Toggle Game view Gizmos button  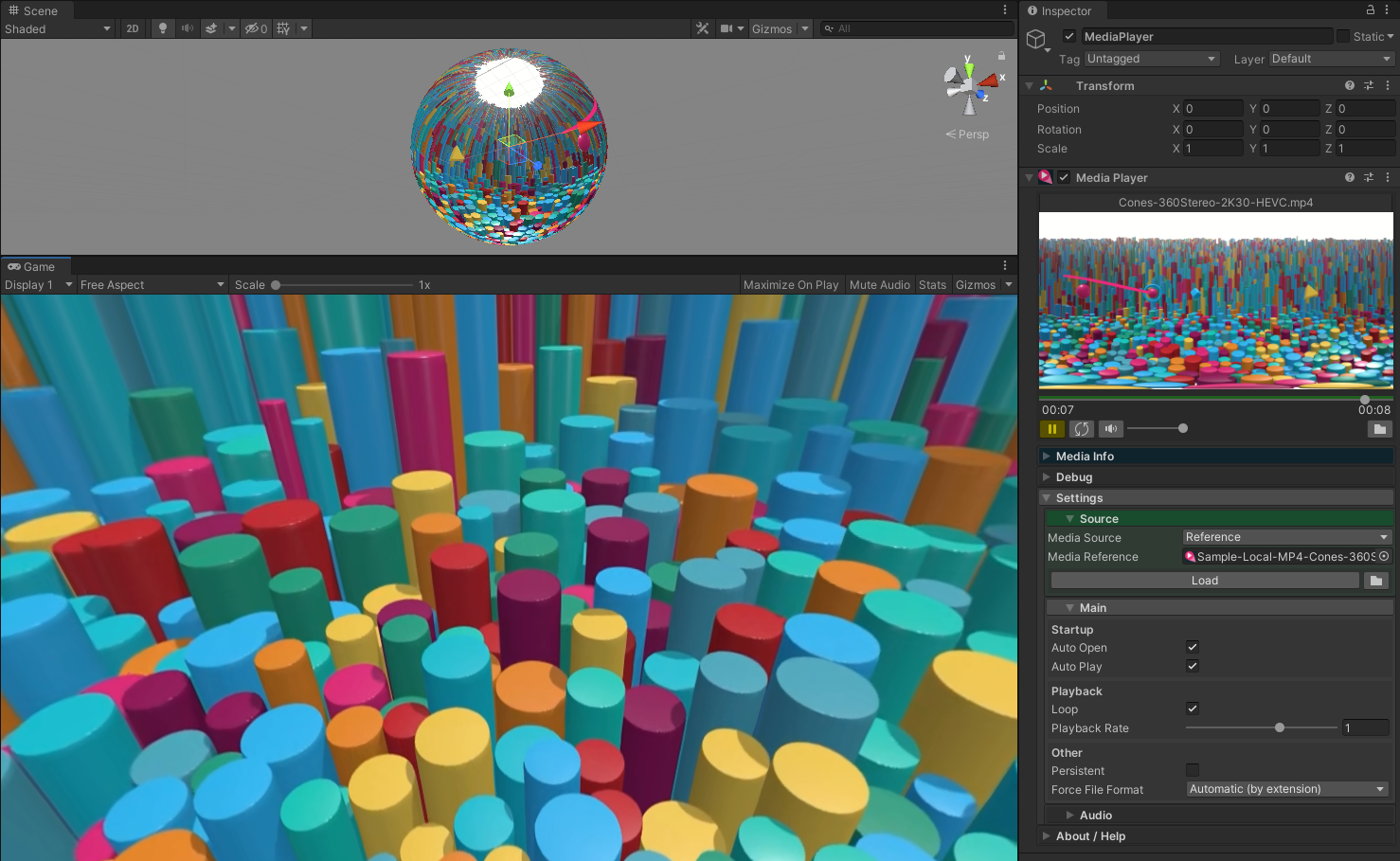pos(976,284)
